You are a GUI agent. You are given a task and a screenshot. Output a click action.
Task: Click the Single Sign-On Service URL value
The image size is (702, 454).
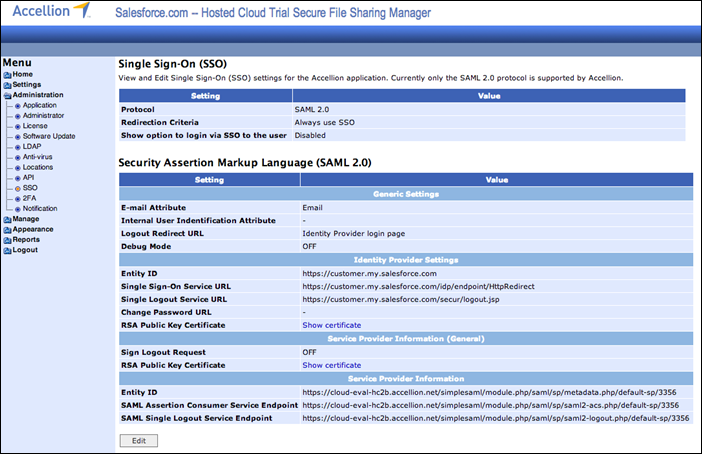(418, 286)
